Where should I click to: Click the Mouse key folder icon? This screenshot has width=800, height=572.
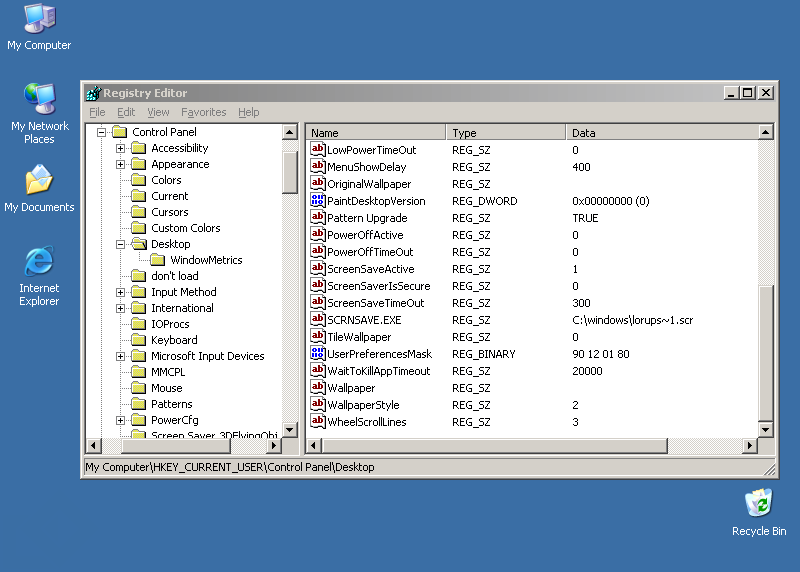click(139, 388)
